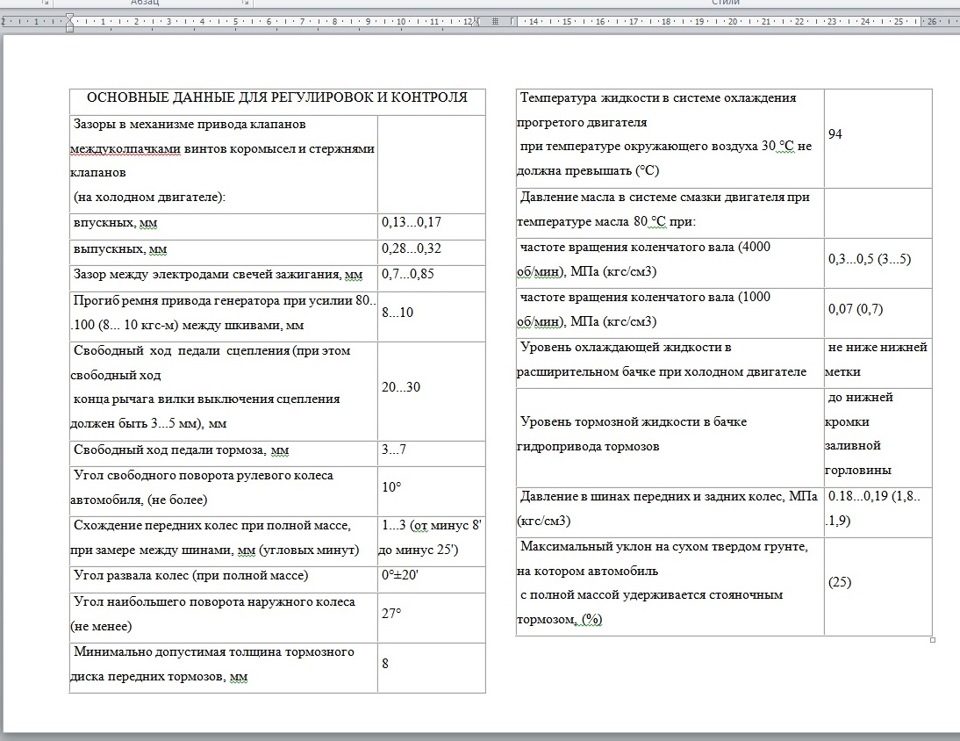Click 'частоте вращения коленчатого вала (1000' text

tap(645, 298)
